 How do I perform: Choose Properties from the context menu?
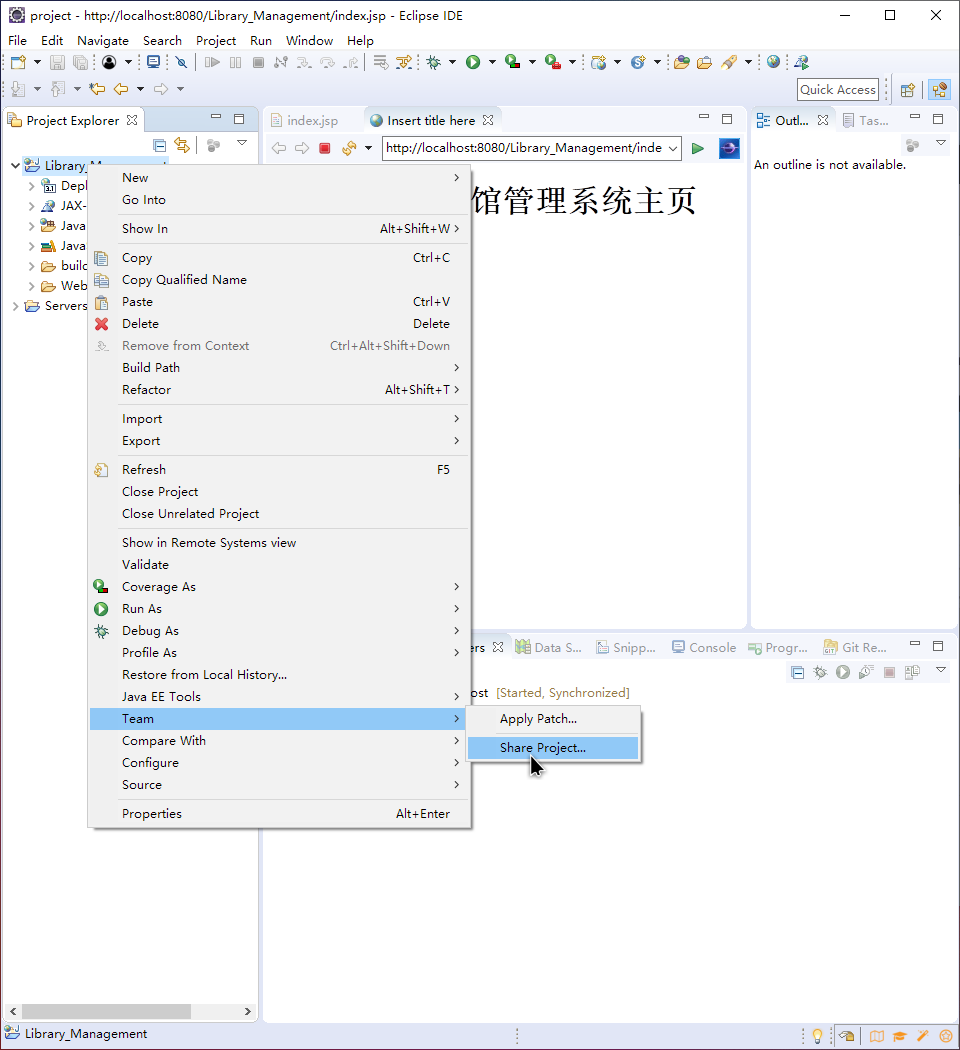point(279,814)
